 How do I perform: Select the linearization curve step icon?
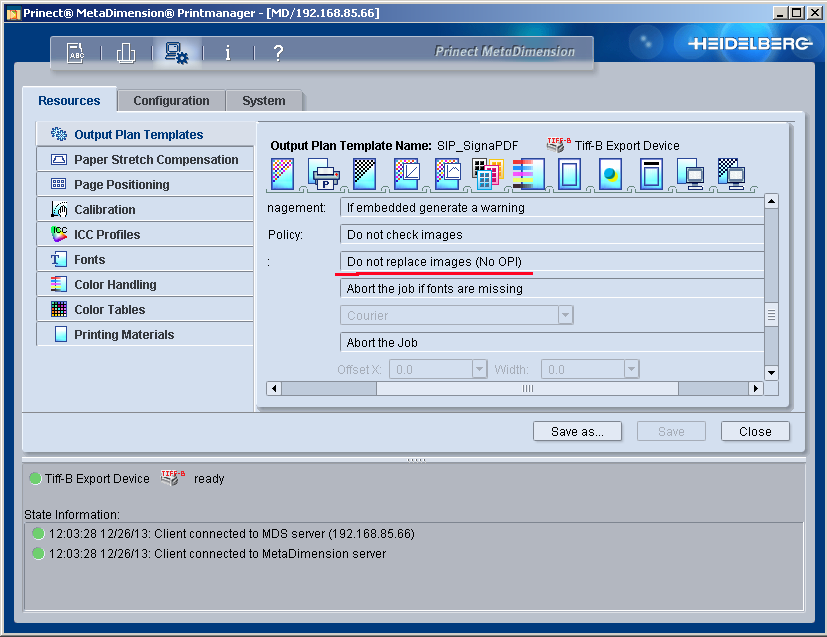click(x=406, y=174)
